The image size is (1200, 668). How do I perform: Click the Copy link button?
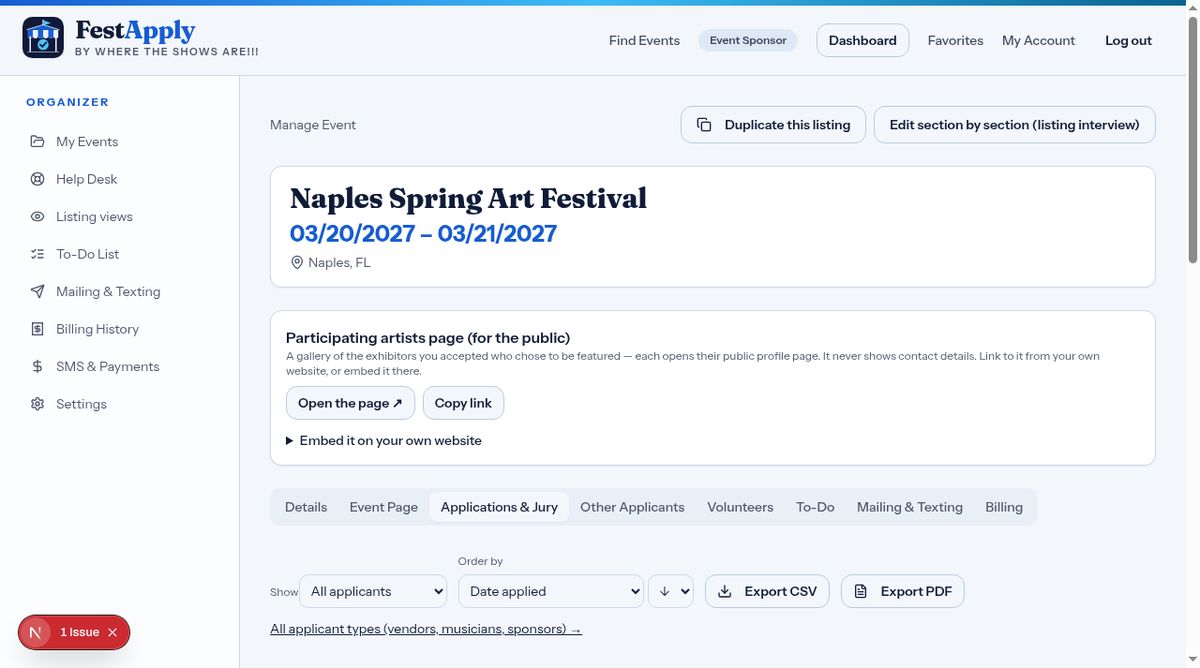point(463,403)
